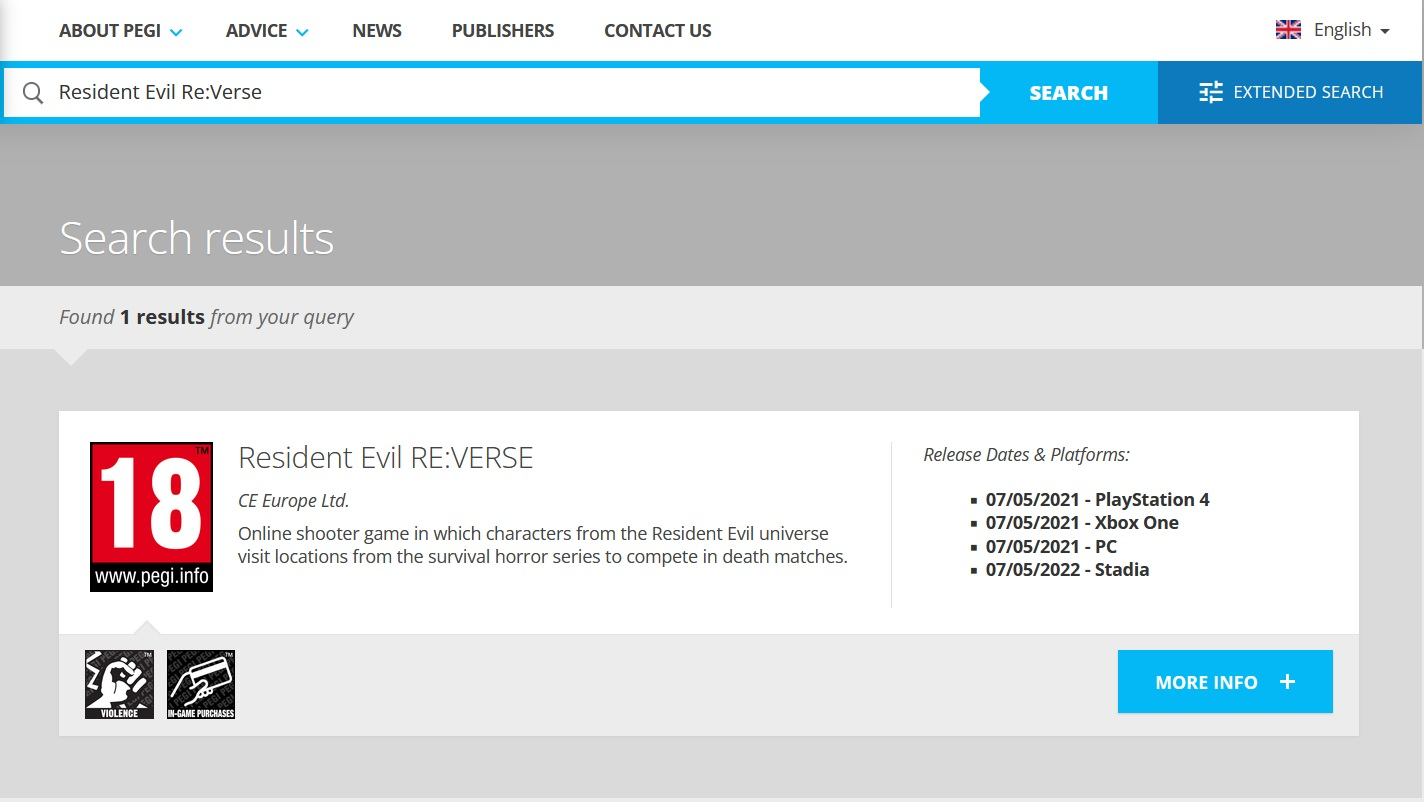Click the www.pegi.info link on the rating label
Screen dimensions: 1424x802
(150, 580)
